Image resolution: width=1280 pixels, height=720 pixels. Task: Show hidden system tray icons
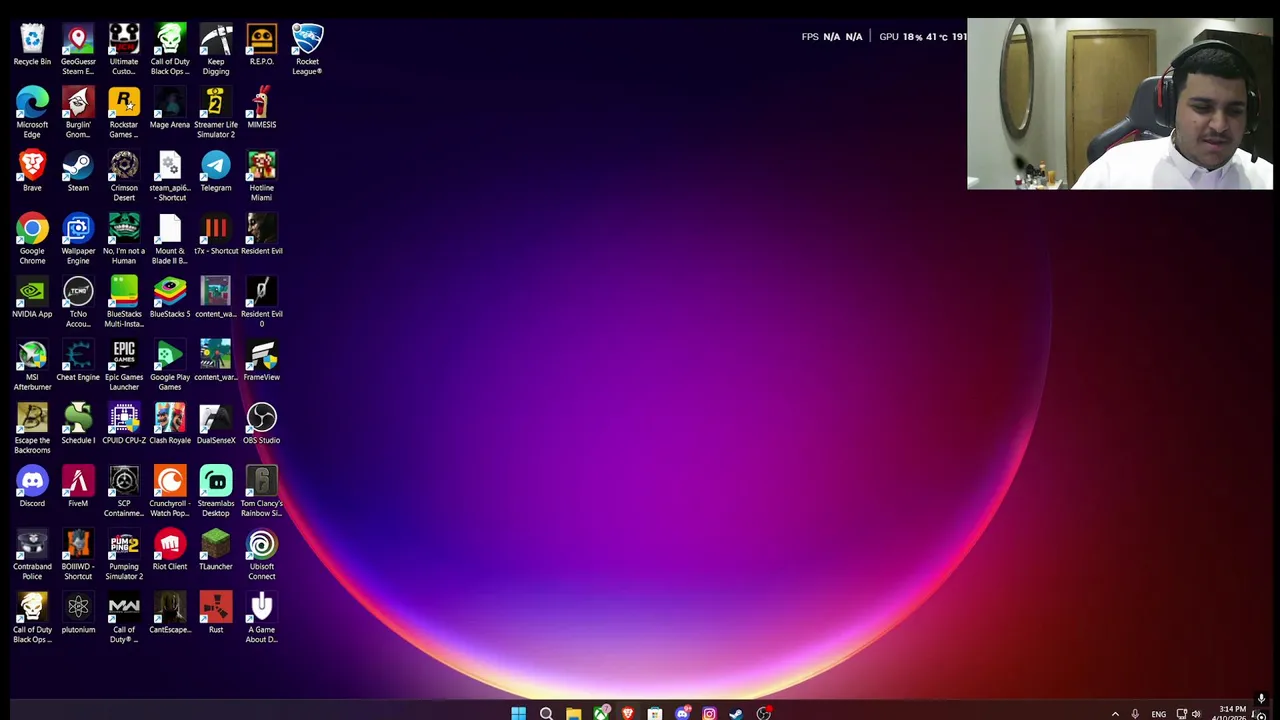(1115, 714)
